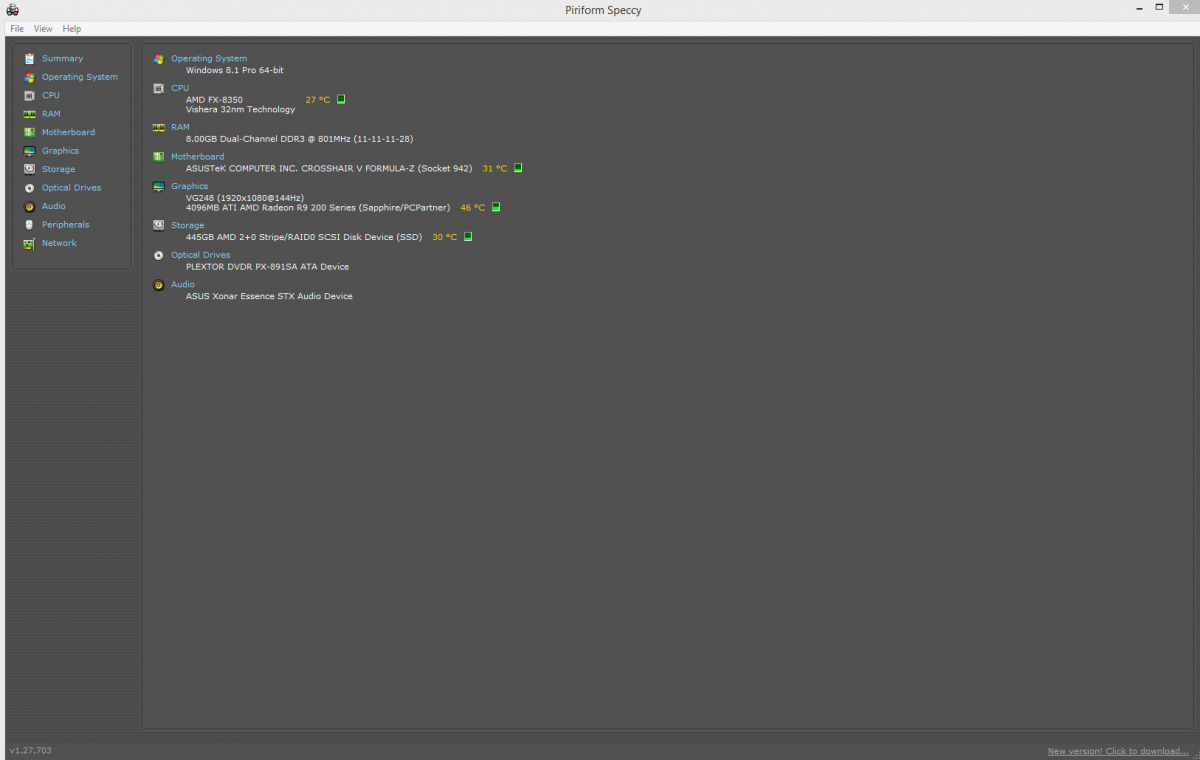Viewport: 1200px width, 760px height.
Task: Switch to the CPU section in sidebar
Action: point(51,95)
